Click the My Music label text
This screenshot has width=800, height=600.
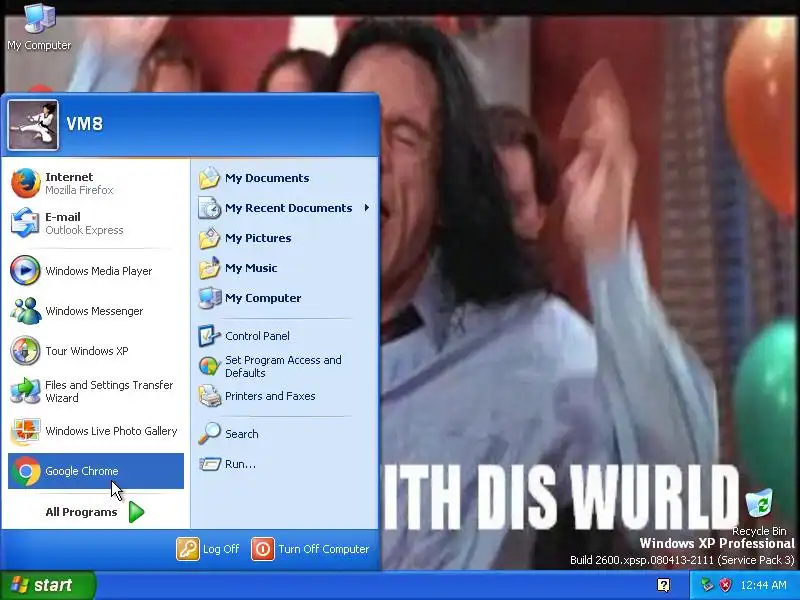click(251, 268)
